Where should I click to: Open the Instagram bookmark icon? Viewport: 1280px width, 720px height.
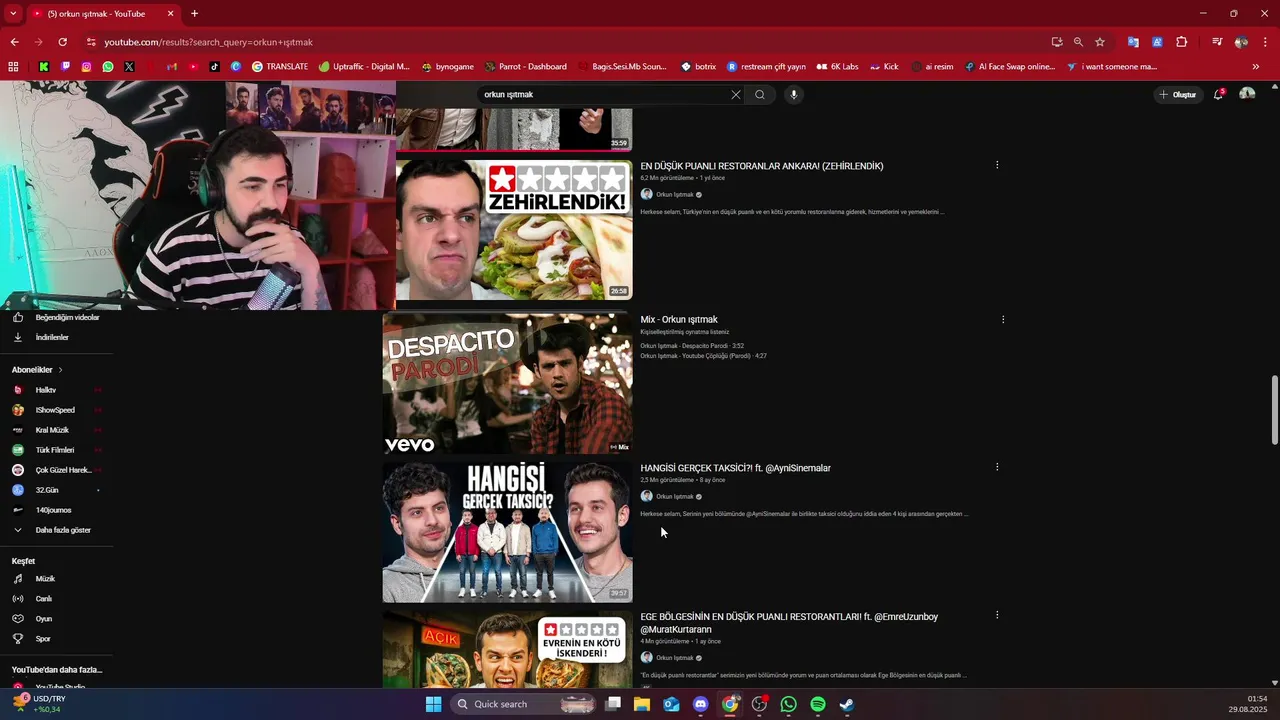(x=87, y=67)
